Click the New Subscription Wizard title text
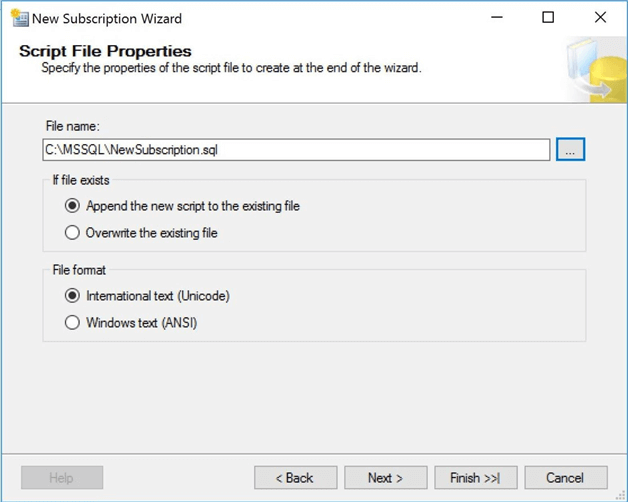The image size is (628, 502). click(x=107, y=18)
